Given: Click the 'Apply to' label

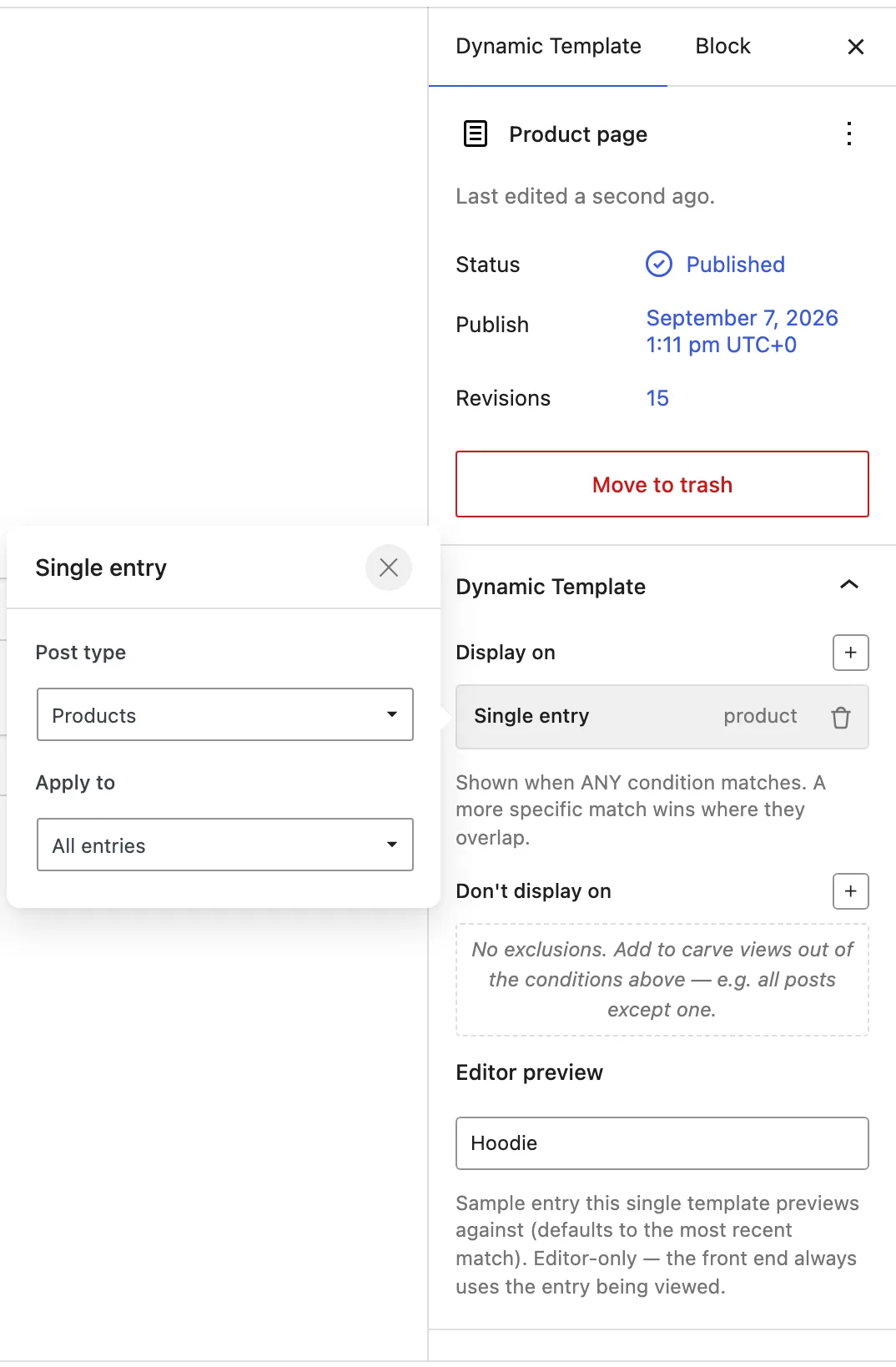Looking at the screenshot, I should [x=75, y=783].
